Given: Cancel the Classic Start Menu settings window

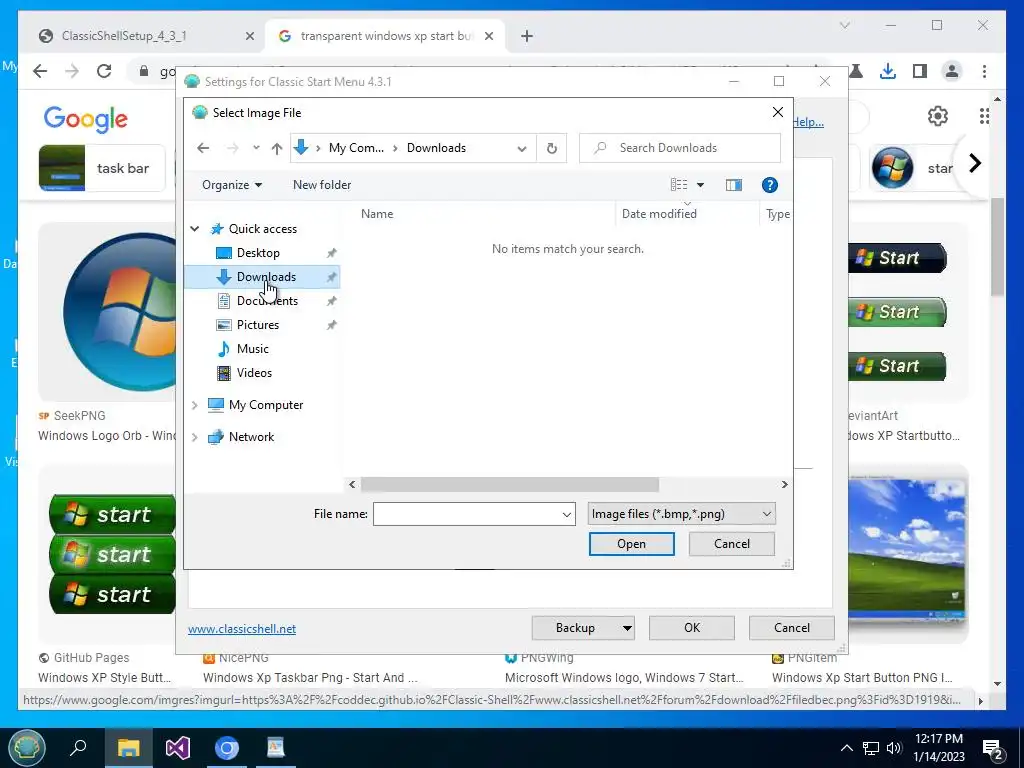Looking at the screenshot, I should click(x=792, y=628).
